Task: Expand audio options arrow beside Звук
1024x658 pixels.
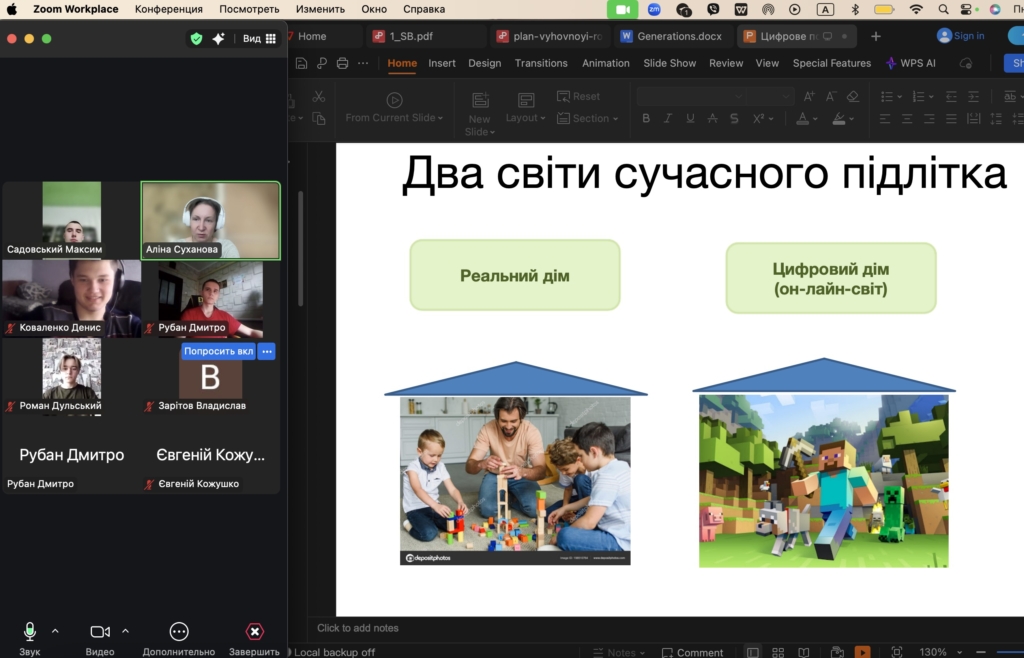Action: (x=55, y=631)
